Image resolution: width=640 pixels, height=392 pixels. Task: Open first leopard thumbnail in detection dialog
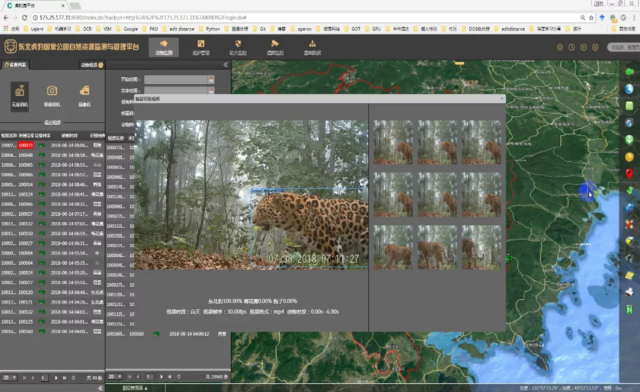tap(393, 142)
